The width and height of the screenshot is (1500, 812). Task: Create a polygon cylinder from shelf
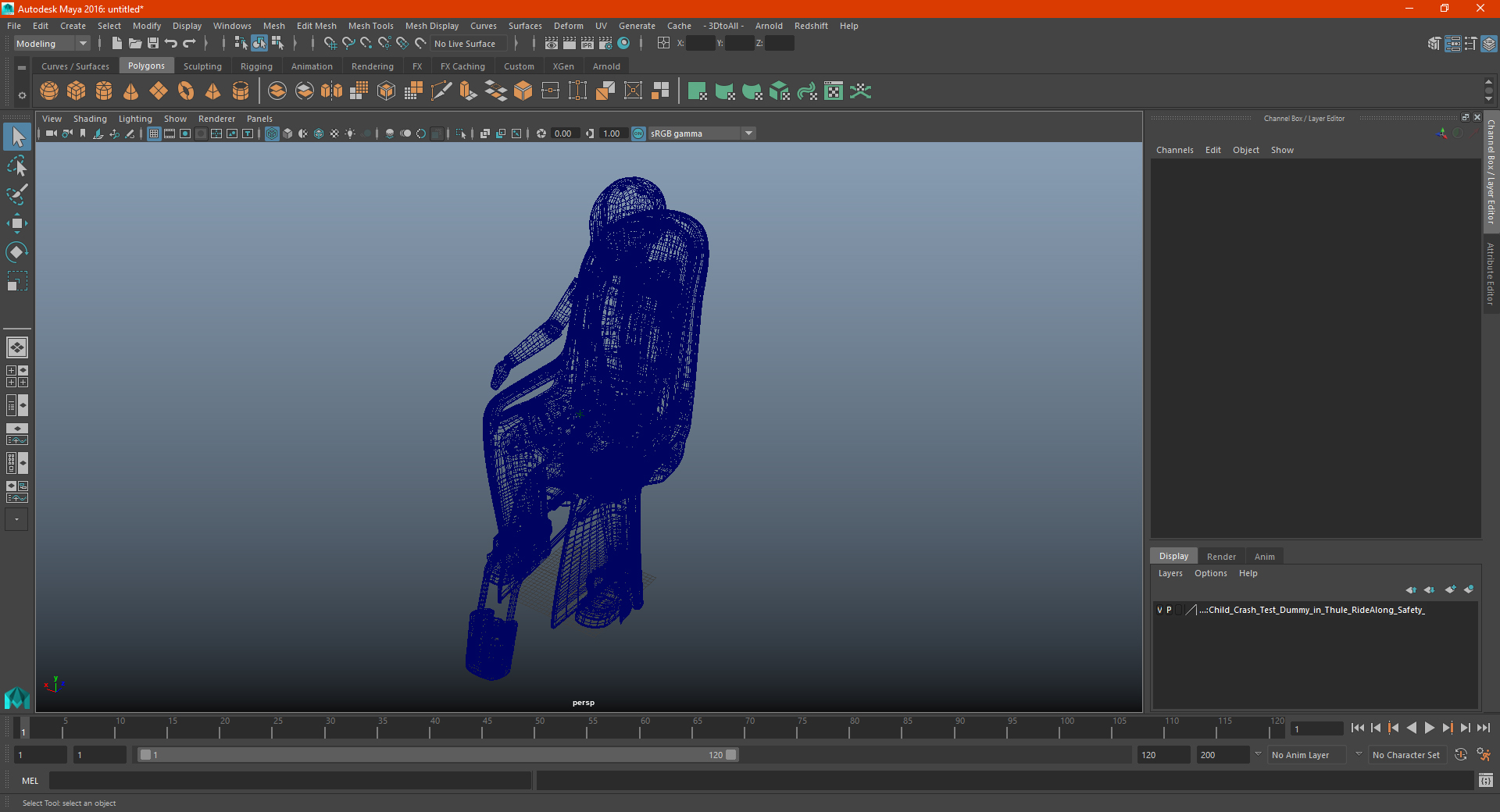104,91
